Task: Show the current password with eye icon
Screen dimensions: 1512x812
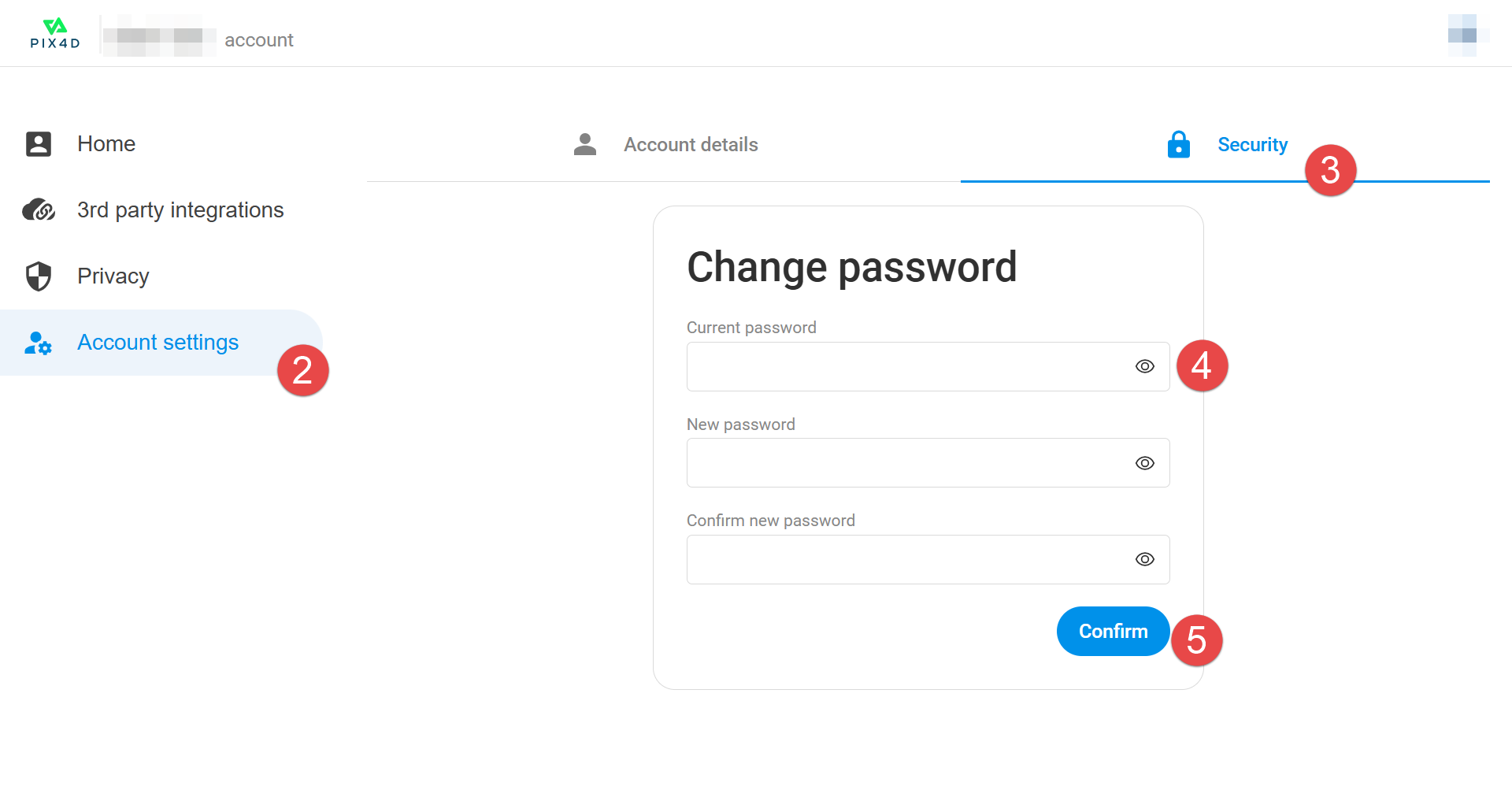Action: click(x=1145, y=366)
